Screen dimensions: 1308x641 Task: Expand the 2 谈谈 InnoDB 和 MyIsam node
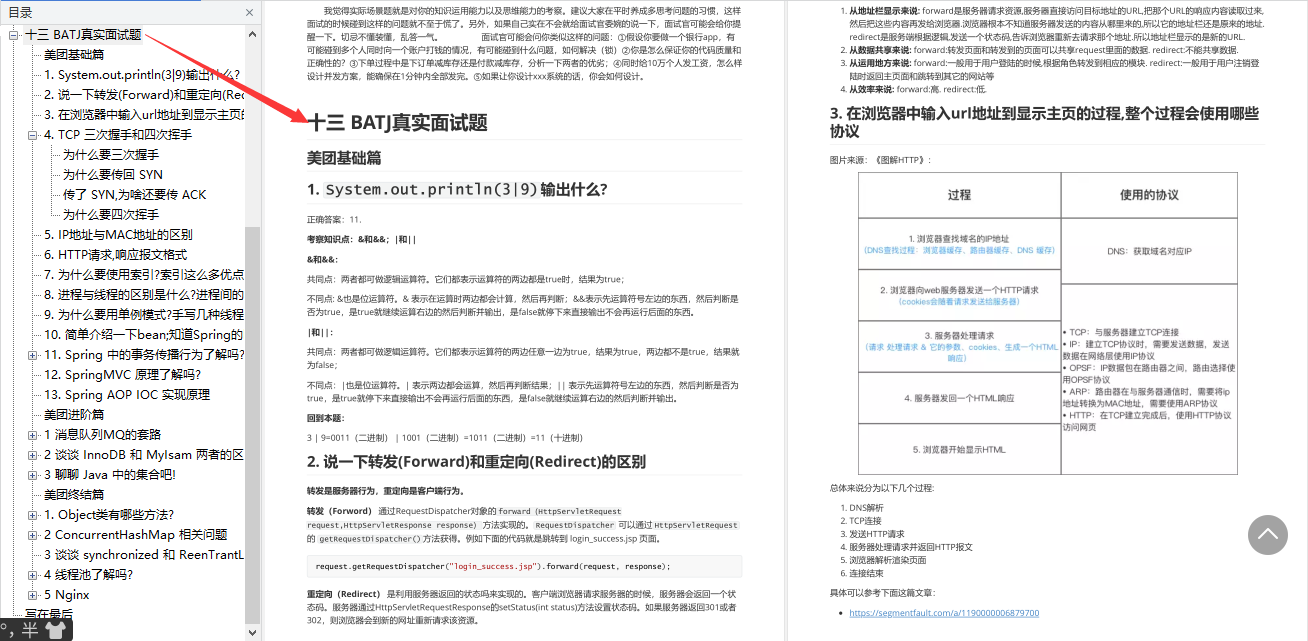[33, 455]
